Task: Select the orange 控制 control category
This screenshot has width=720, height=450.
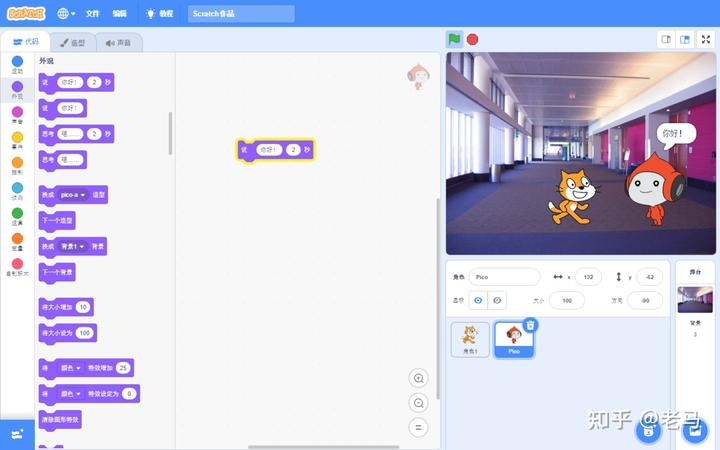Action: click(17, 166)
